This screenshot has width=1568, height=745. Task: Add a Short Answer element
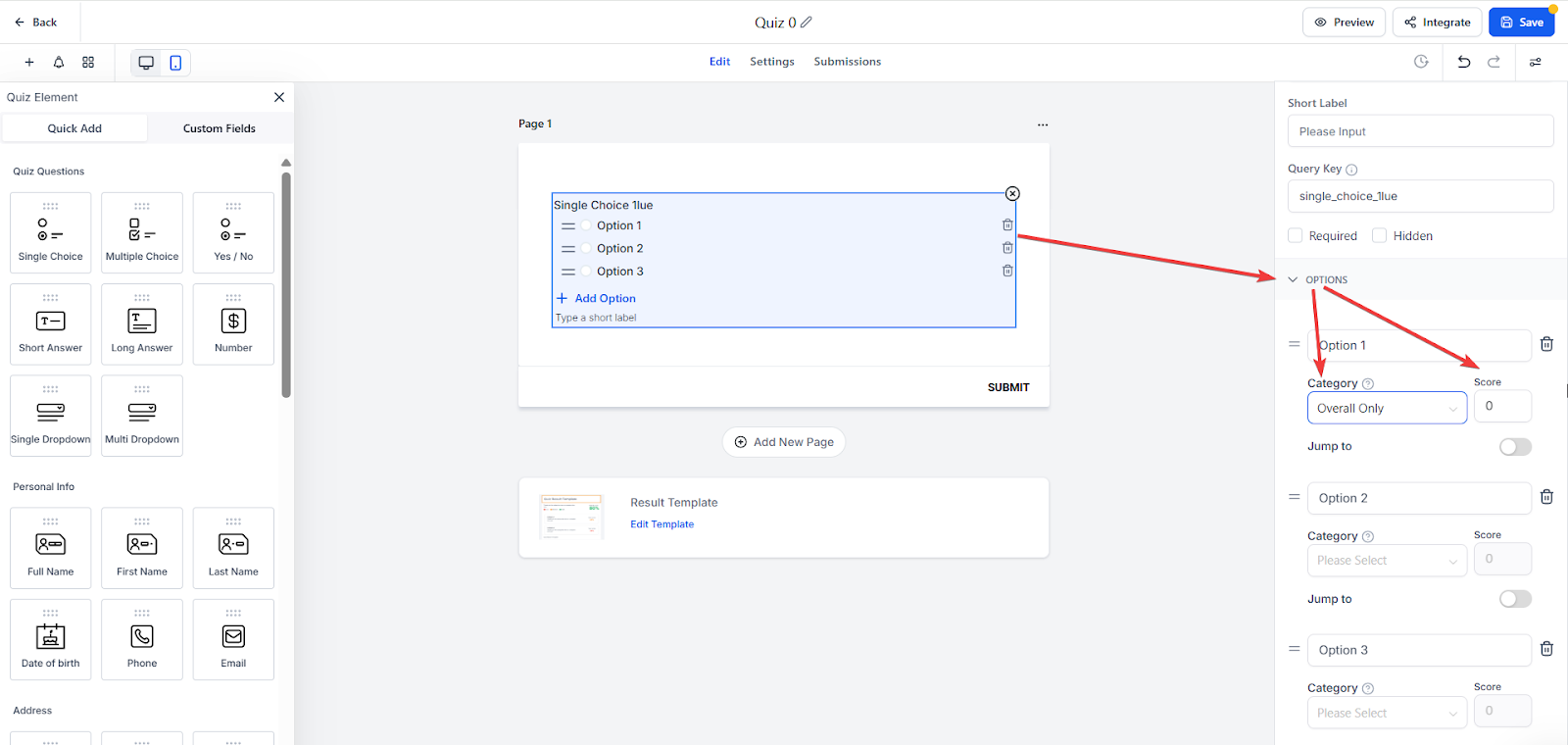click(x=51, y=324)
